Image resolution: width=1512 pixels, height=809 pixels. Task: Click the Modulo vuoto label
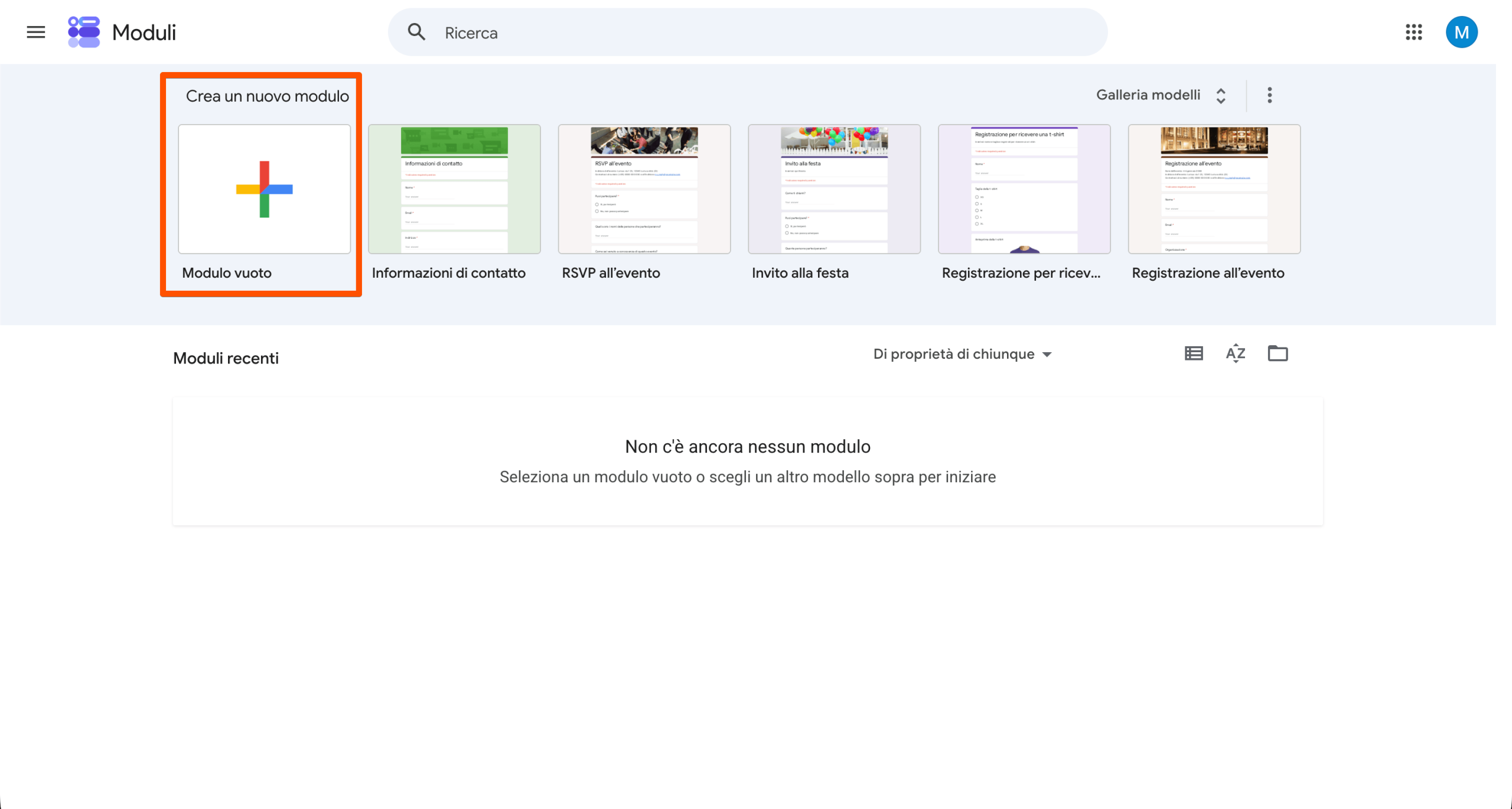227,273
